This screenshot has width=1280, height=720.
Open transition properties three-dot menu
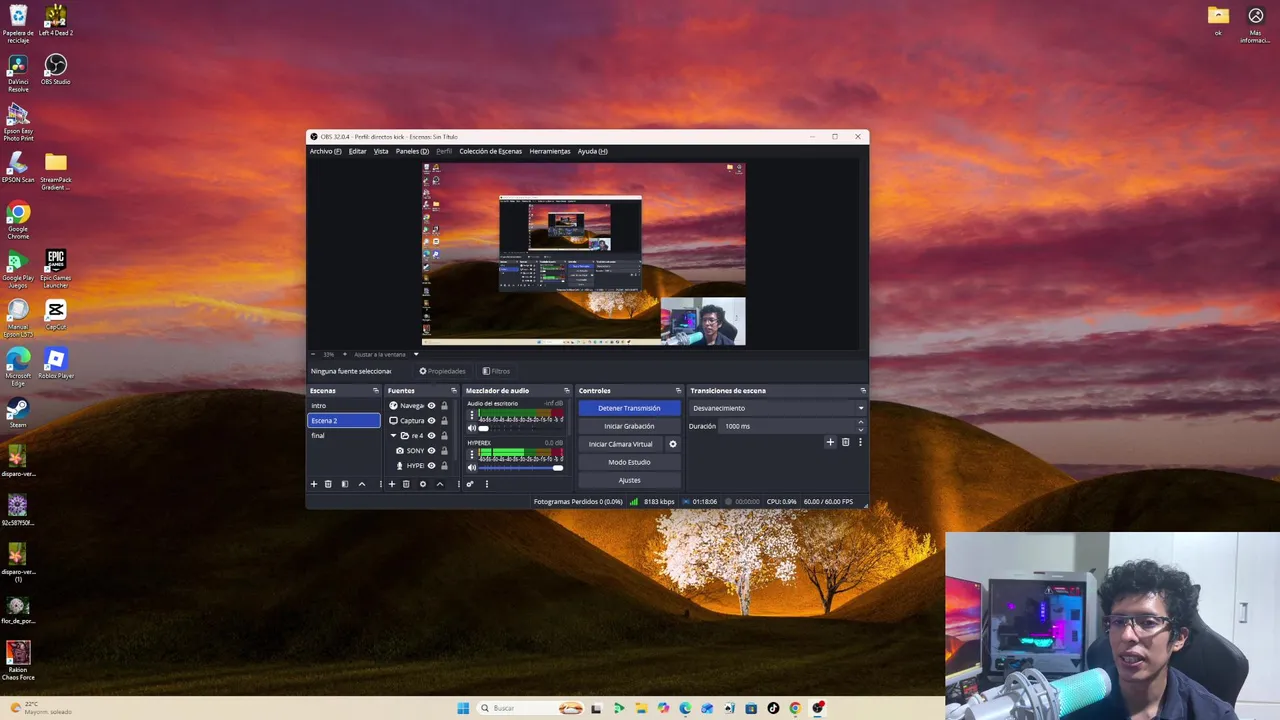pos(860,442)
